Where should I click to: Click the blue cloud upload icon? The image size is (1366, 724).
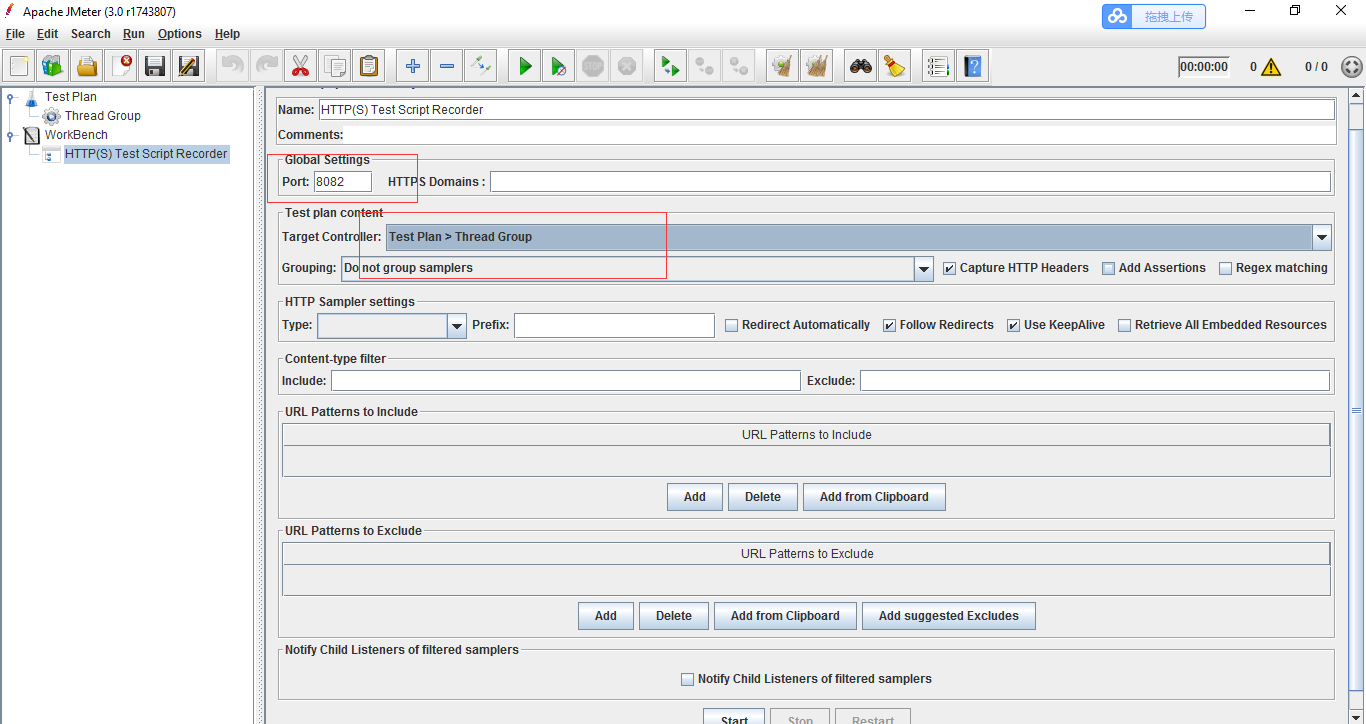pos(1118,16)
